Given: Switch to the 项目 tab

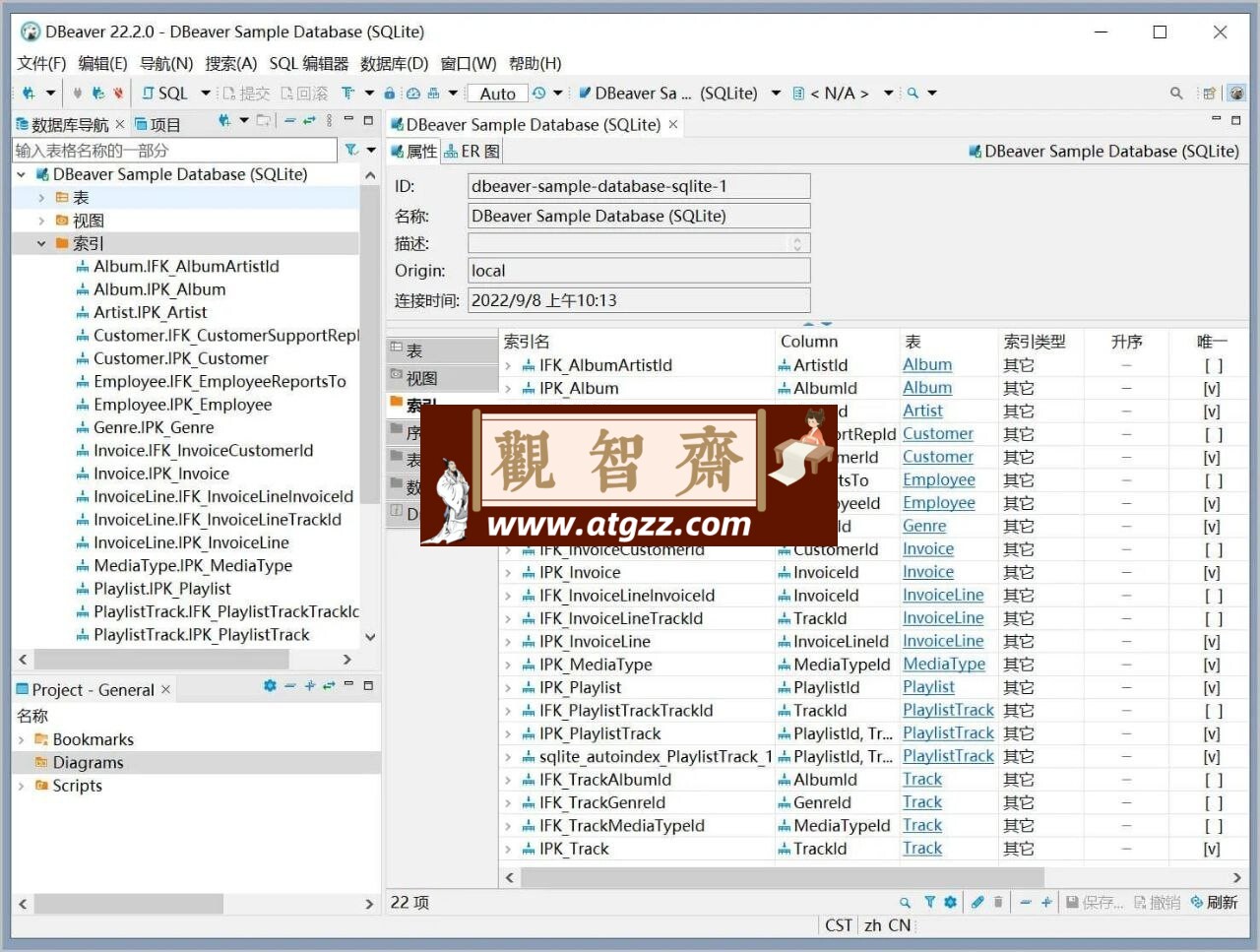Looking at the screenshot, I should (x=157, y=125).
